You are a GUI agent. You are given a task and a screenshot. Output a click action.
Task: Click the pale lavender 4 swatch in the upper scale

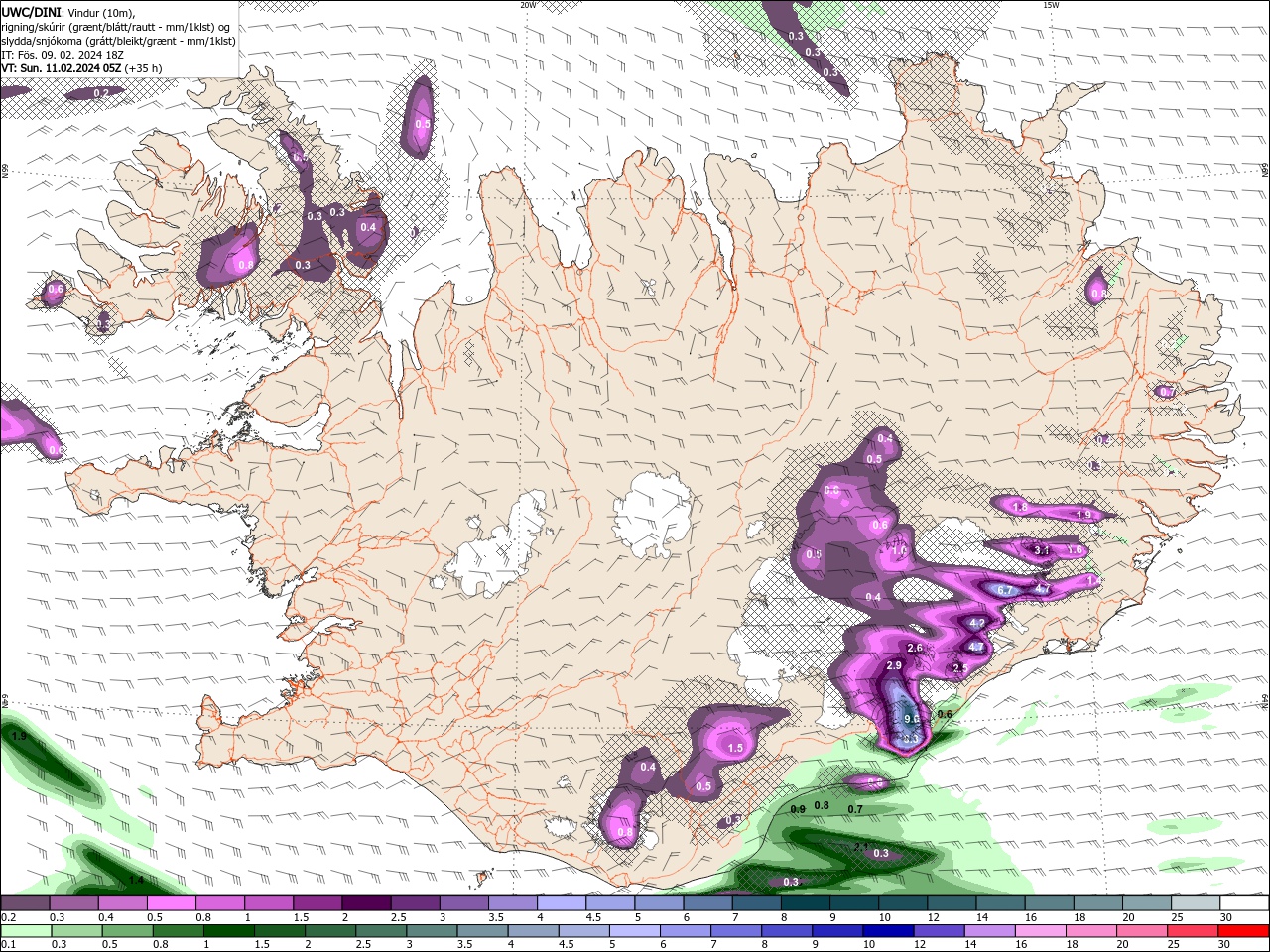562,903
